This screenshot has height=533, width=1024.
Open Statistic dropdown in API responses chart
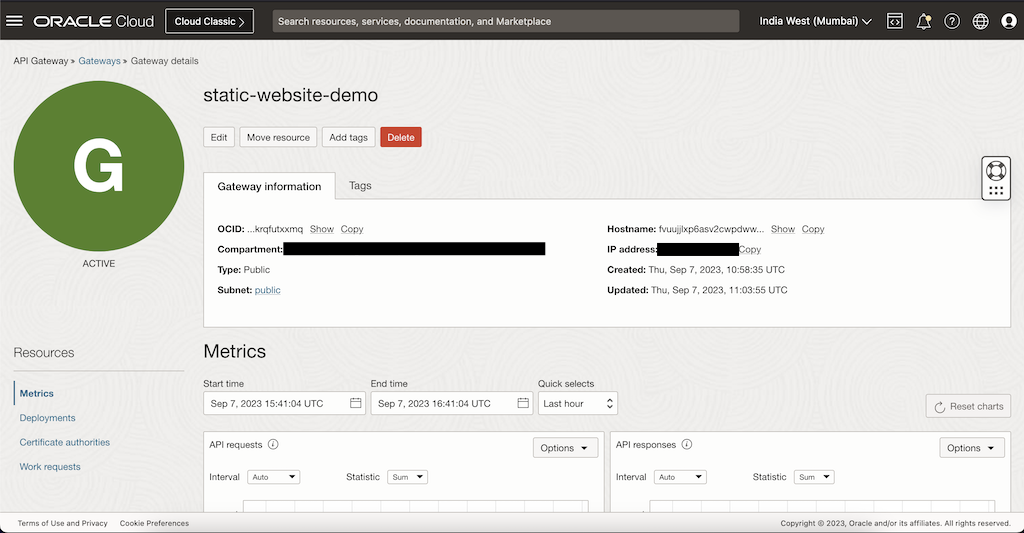814,477
